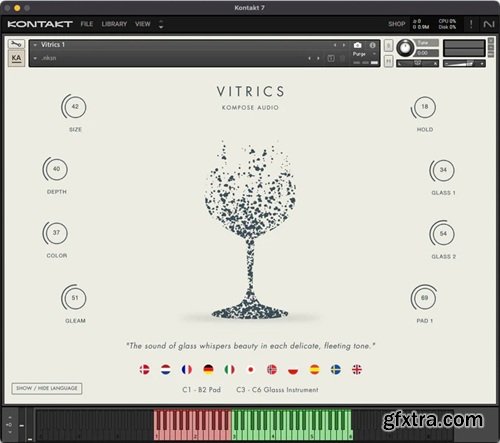
Task: Open the VIEW menu
Action: pos(143,24)
